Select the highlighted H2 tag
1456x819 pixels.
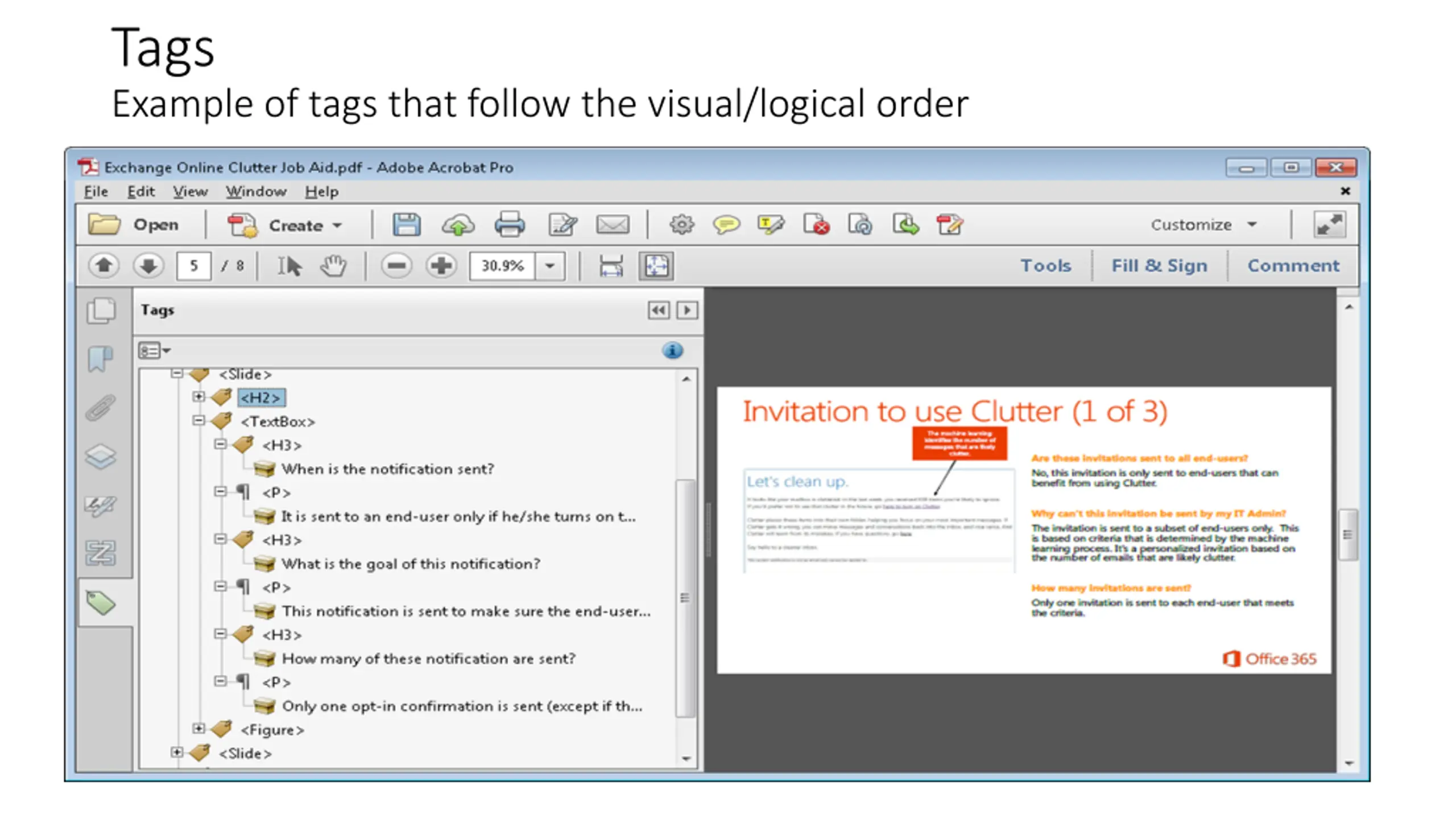(x=261, y=398)
